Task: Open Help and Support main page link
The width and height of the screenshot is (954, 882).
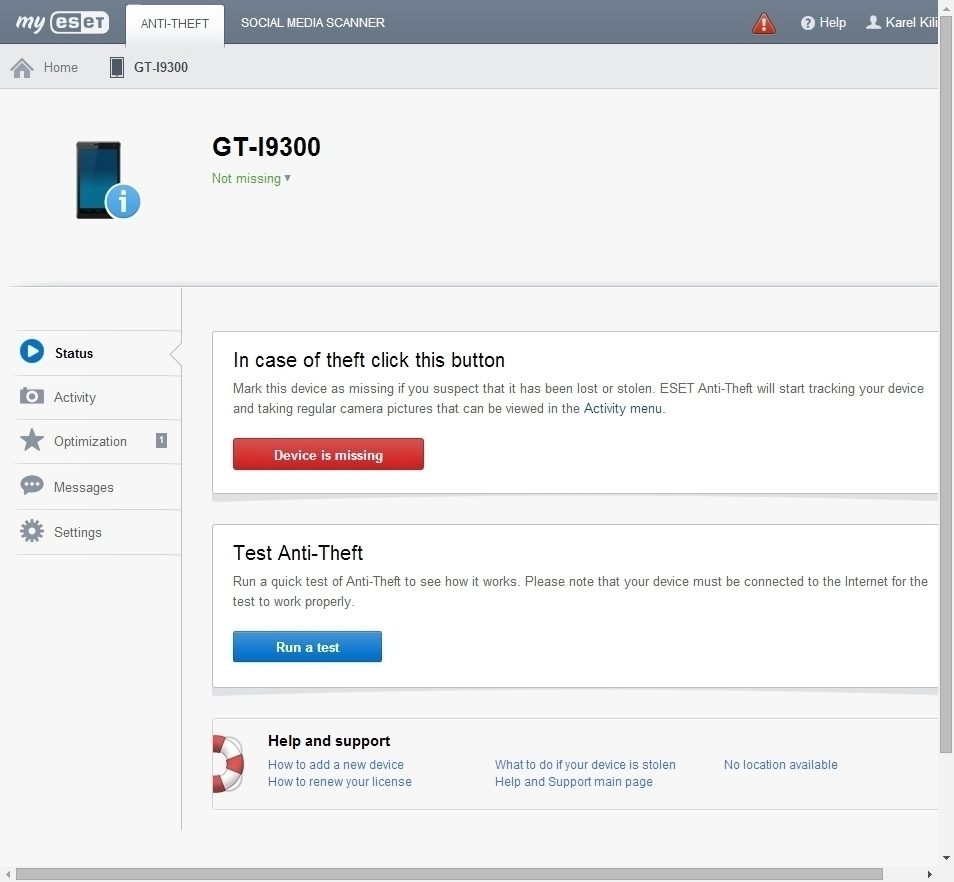Action: tap(574, 782)
